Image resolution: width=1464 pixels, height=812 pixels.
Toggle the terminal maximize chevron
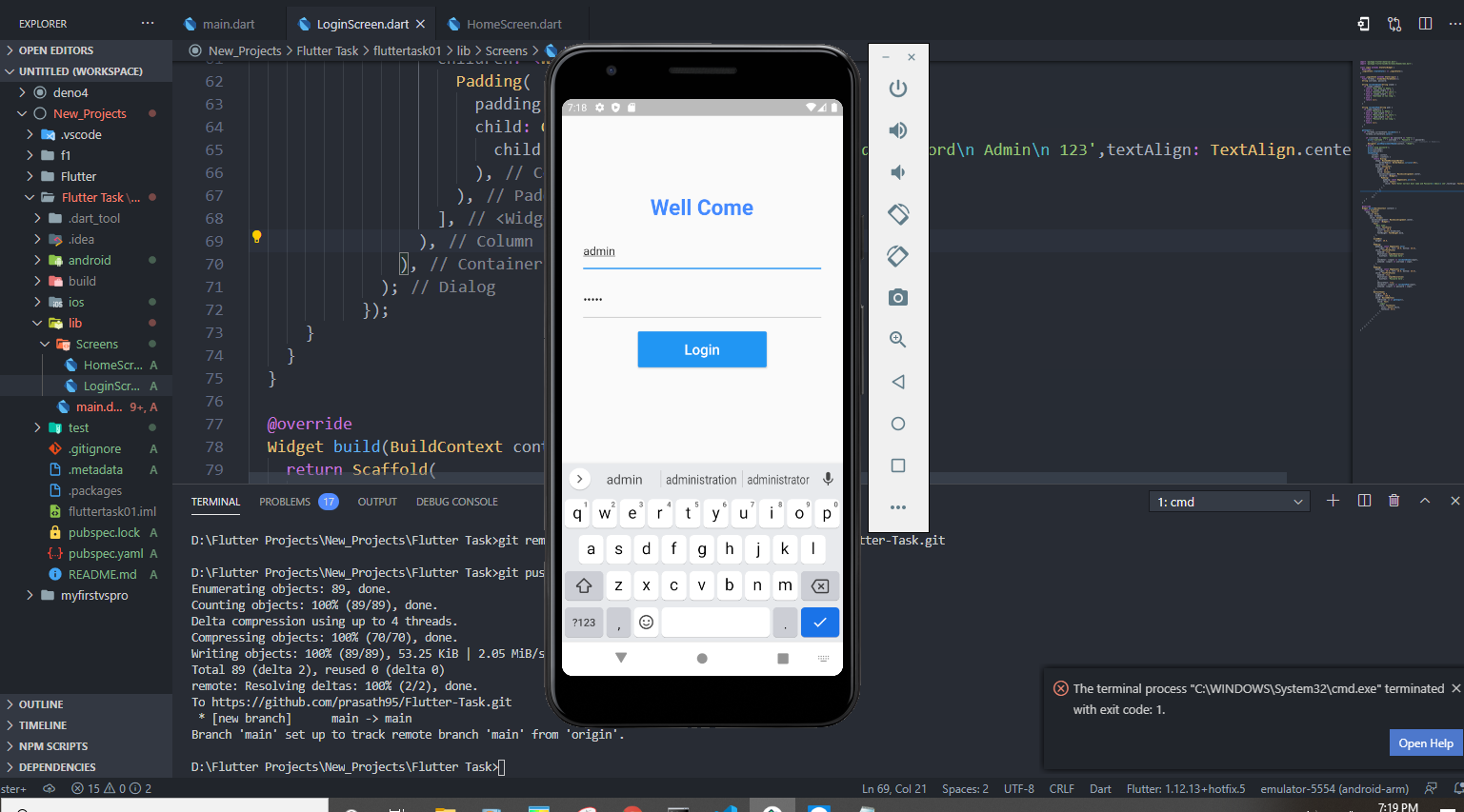[x=1424, y=500]
